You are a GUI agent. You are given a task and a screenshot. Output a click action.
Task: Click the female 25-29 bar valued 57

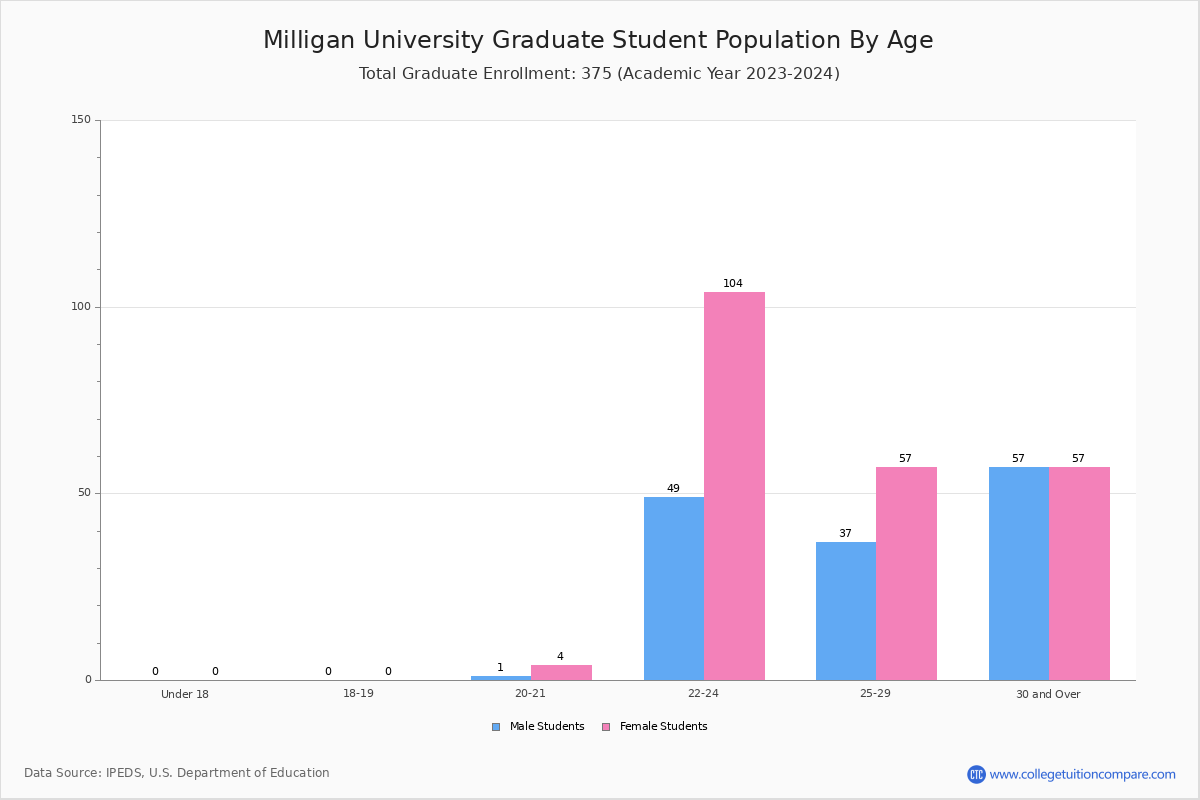(906, 573)
